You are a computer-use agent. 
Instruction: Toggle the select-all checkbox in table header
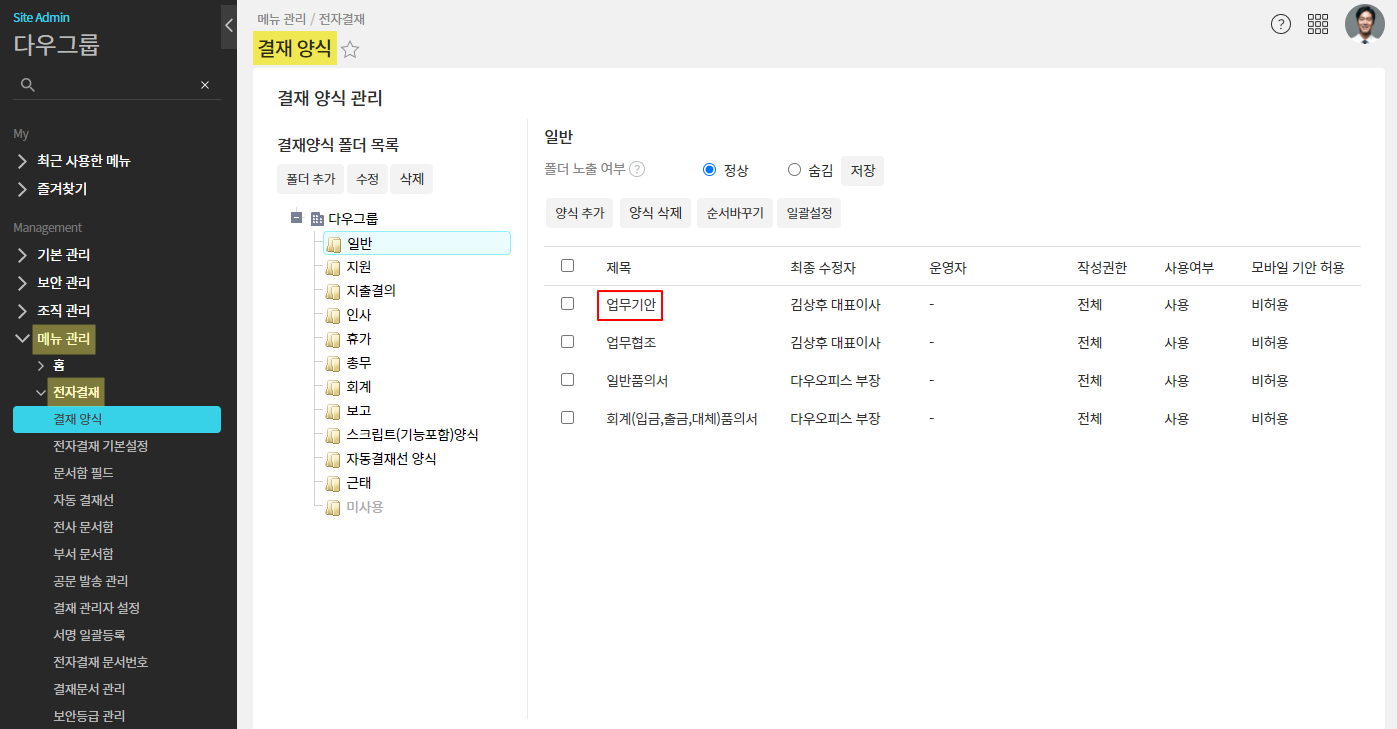coord(568,266)
